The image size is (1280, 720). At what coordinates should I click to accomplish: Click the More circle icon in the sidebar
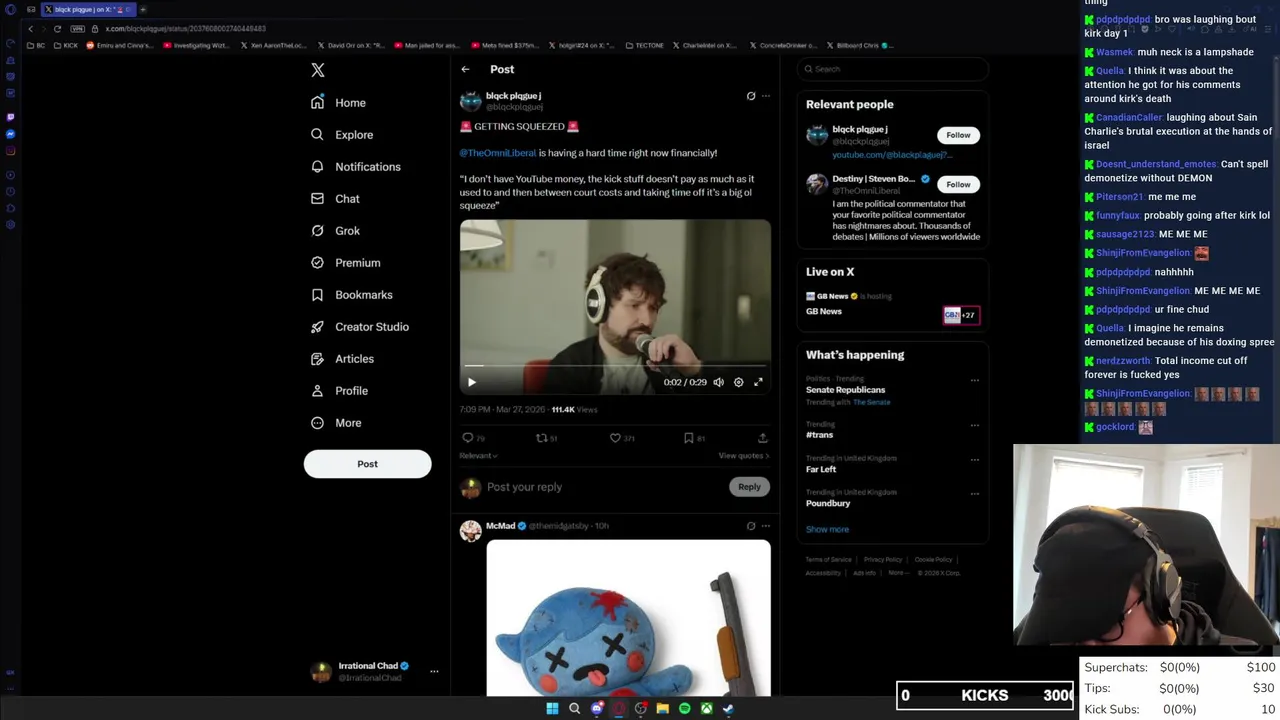tap(317, 423)
